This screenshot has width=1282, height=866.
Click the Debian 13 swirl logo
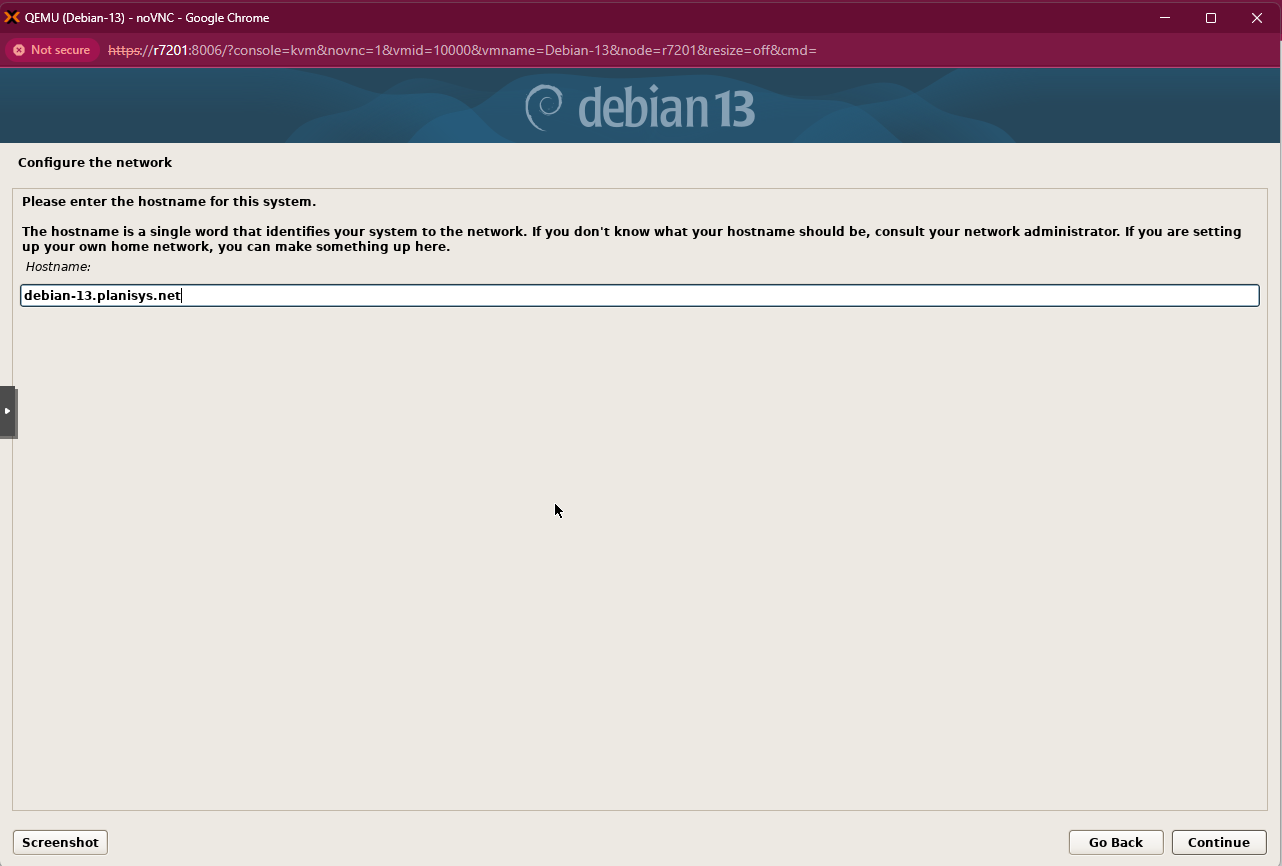(542, 104)
